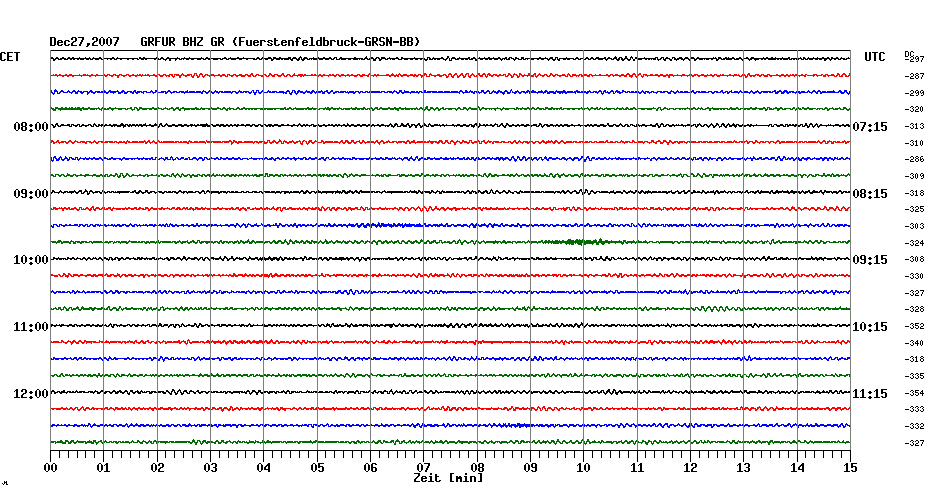930x494 pixels.
Task: Select the 10:00 CET time label
Action: click(31, 260)
